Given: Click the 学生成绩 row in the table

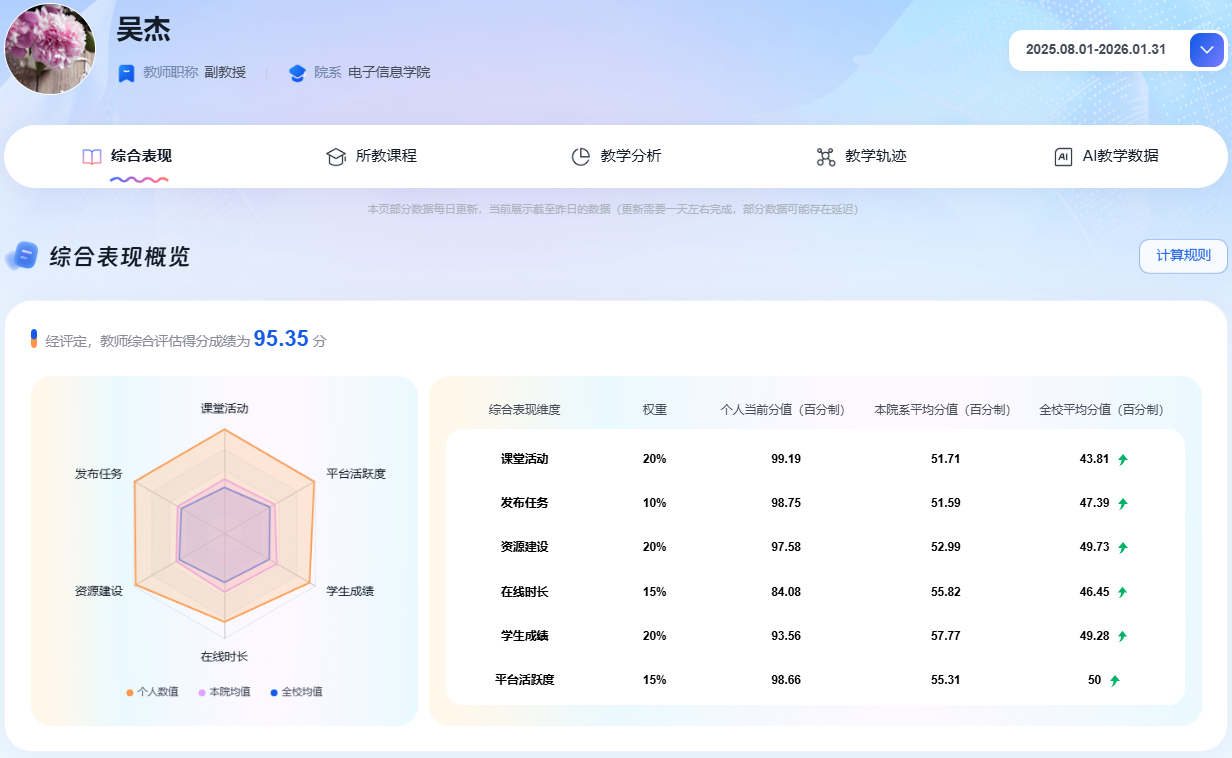Looking at the screenshot, I should click(x=815, y=636).
